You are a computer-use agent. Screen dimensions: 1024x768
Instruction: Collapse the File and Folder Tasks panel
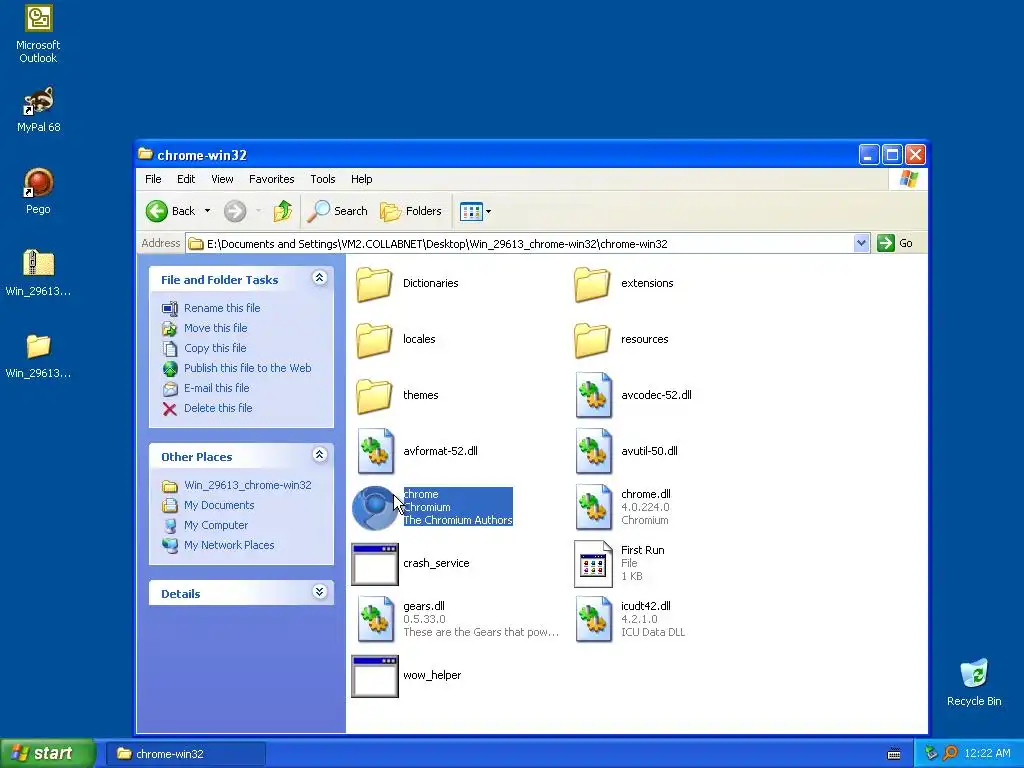[319, 278]
